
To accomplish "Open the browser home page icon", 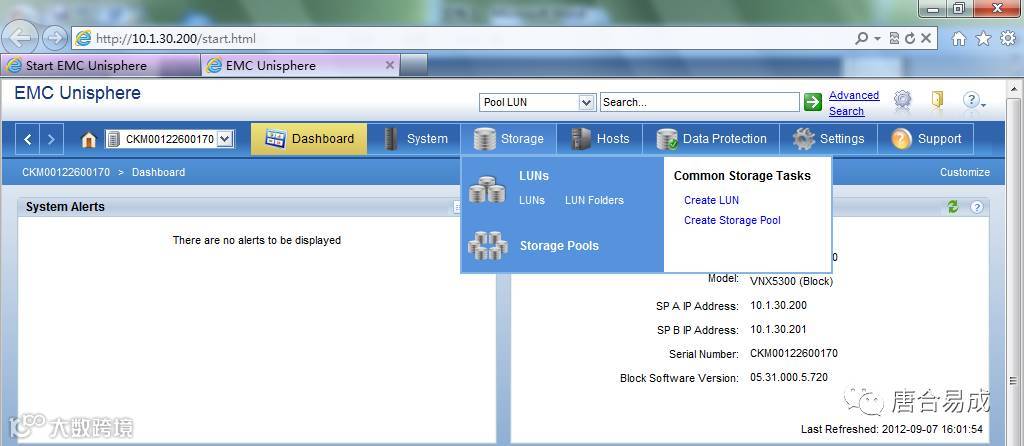I will click(x=958, y=39).
